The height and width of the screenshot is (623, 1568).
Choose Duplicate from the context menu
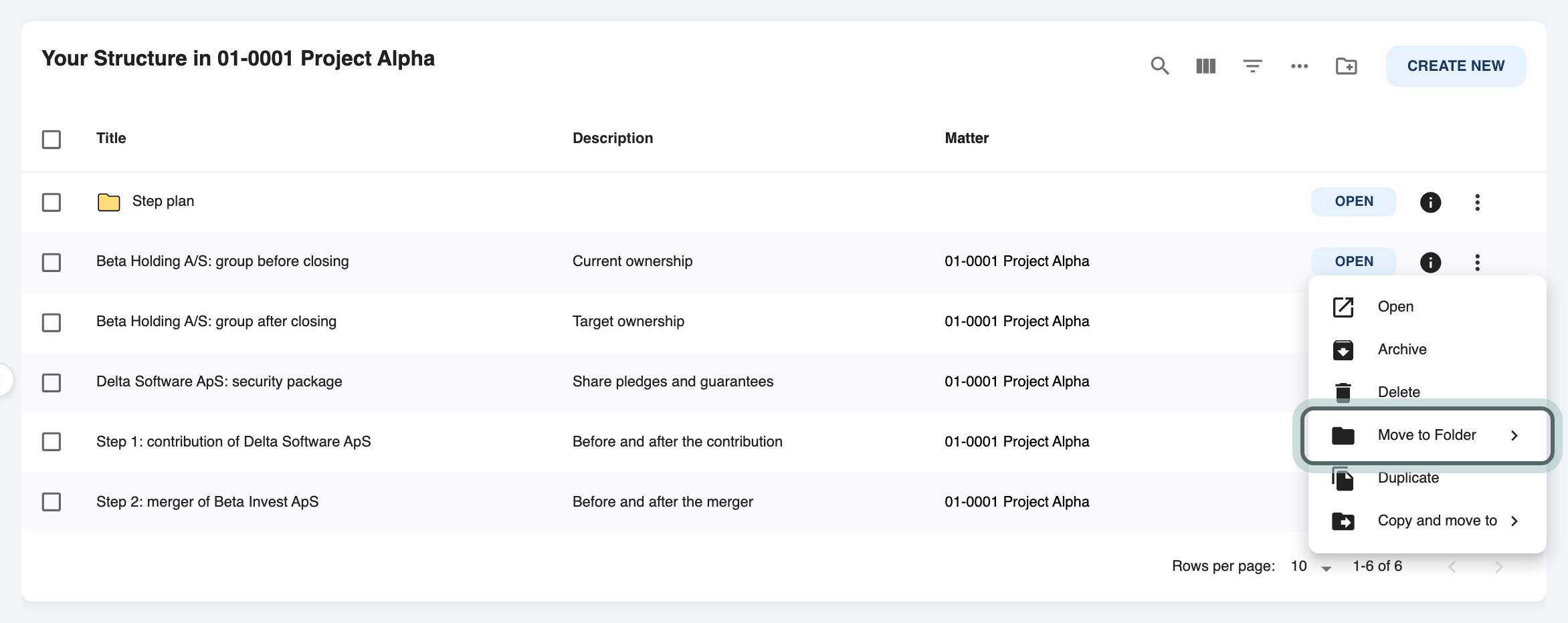pyautogui.click(x=1427, y=478)
